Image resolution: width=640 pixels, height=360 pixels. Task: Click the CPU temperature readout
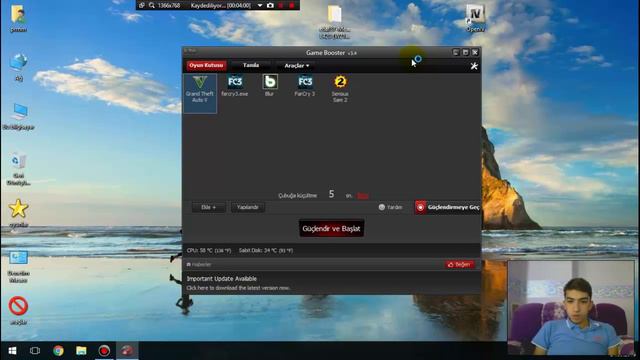point(209,251)
